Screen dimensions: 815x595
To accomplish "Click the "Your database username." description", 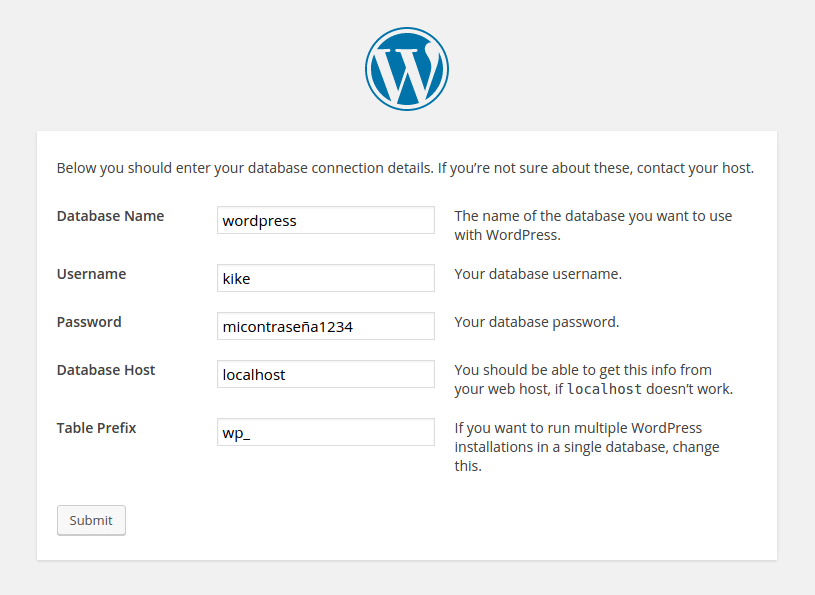I will (538, 274).
